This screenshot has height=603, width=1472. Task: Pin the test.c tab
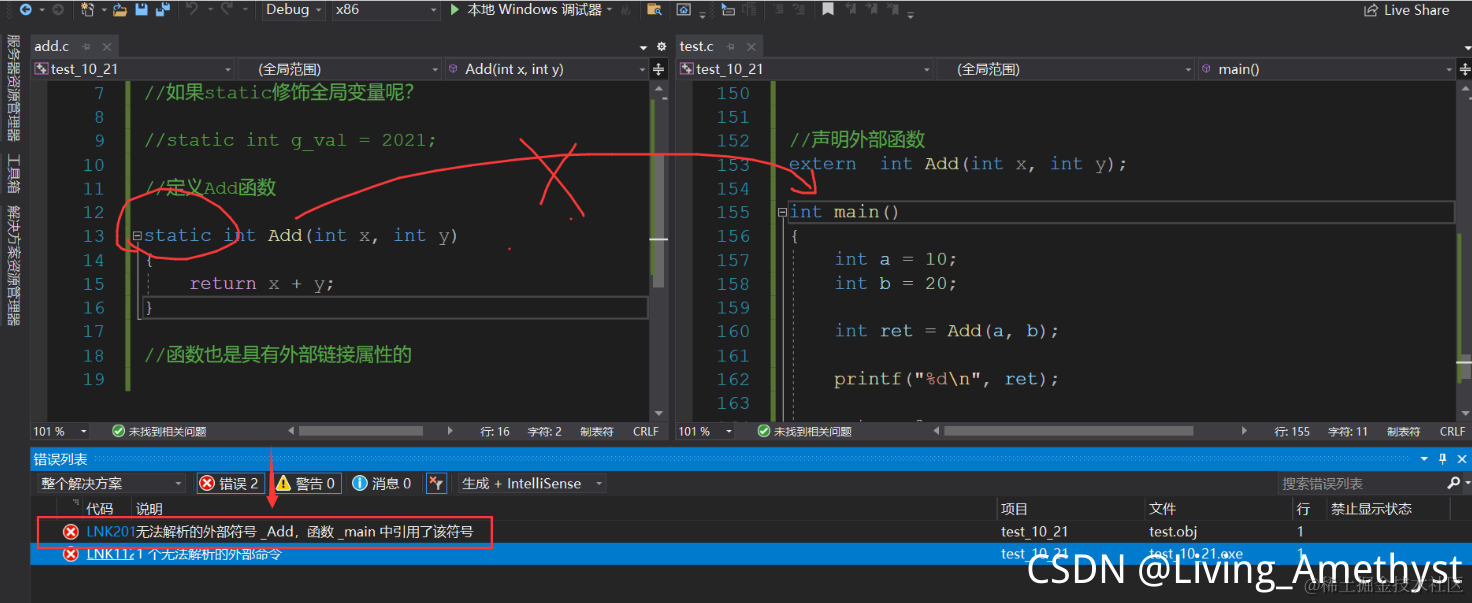(731, 46)
